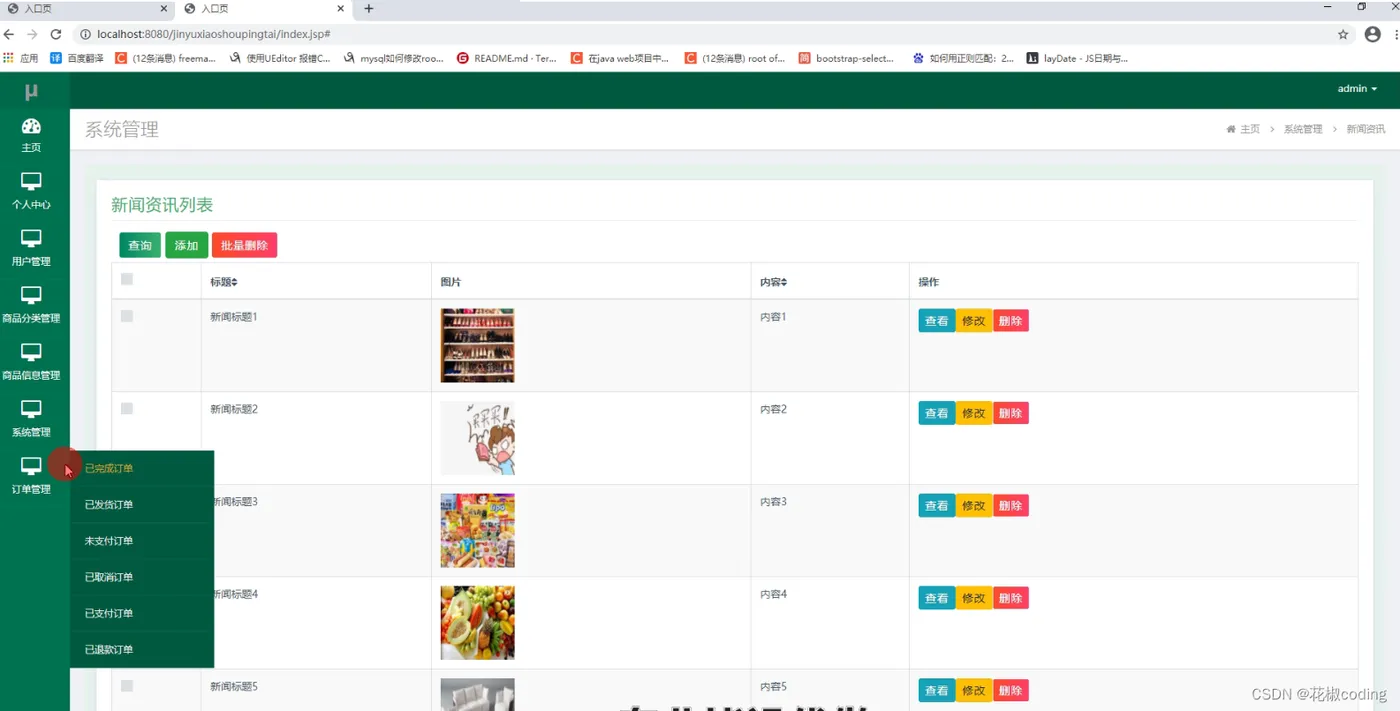Check the box for 新闻标题1 row
Screen dimensions: 1400x711
coord(127,316)
